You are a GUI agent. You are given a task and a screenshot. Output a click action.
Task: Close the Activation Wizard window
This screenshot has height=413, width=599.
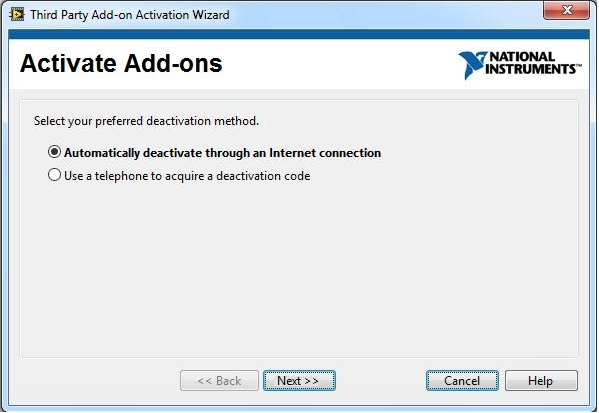tap(566, 10)
